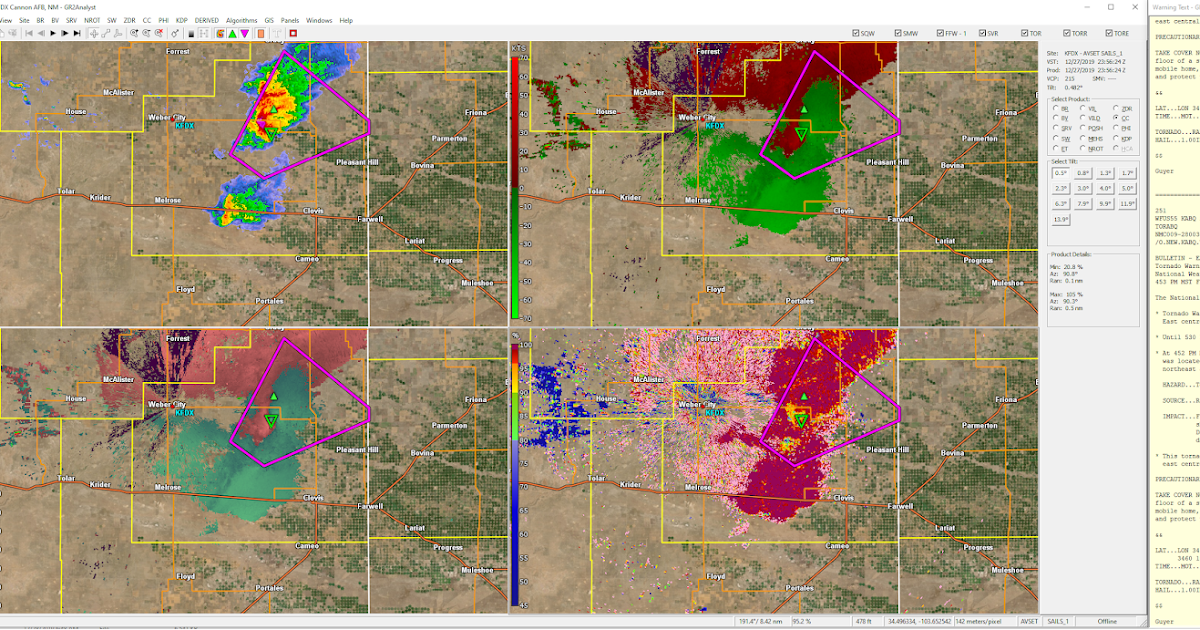Jump to the last radar frame
The width and height of the screenshot is (1200, 630).
tap(75, 33)
